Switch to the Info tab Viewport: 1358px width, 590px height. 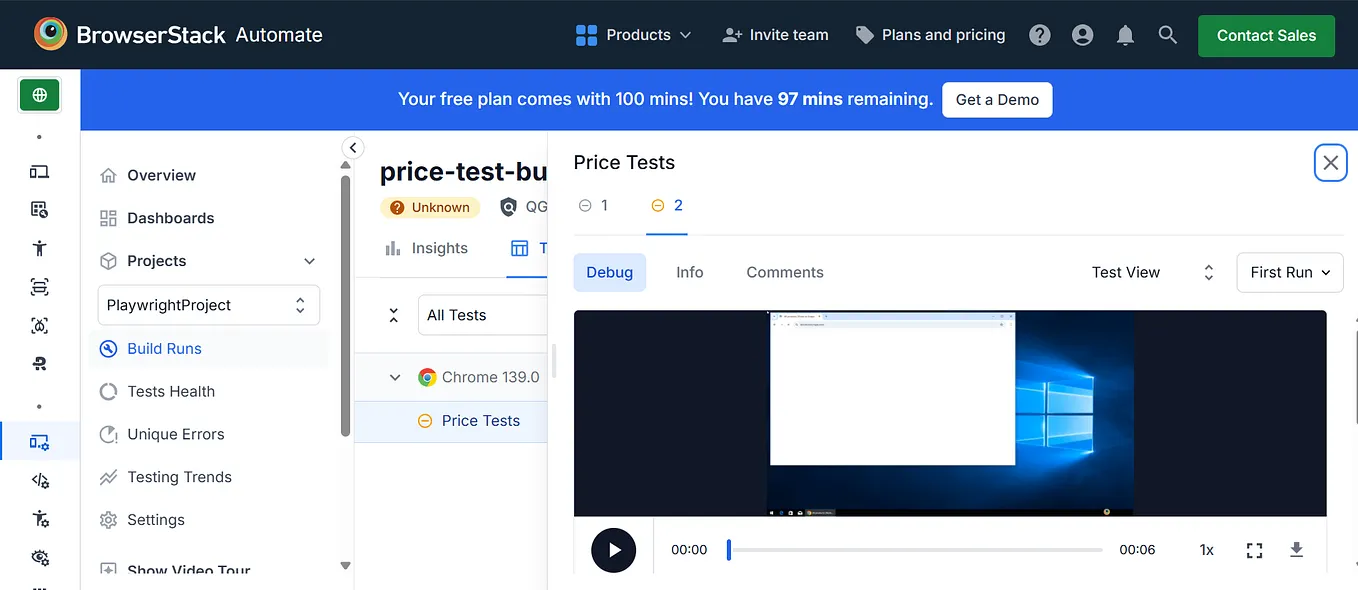click(689, 272)
